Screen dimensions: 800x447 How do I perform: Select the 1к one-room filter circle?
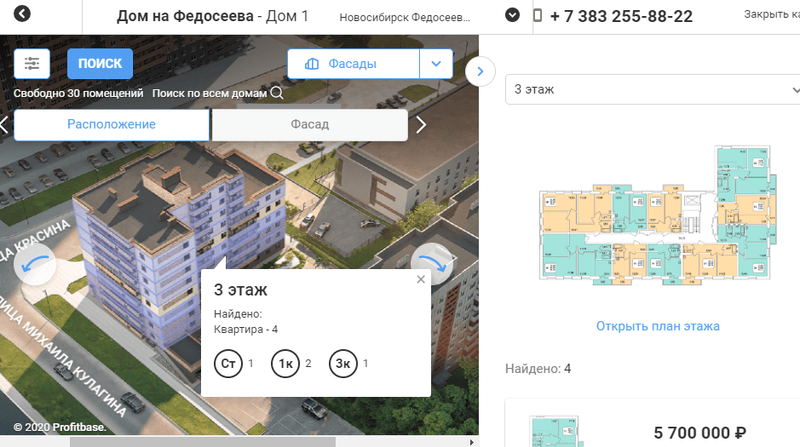(x=284, y=364)
